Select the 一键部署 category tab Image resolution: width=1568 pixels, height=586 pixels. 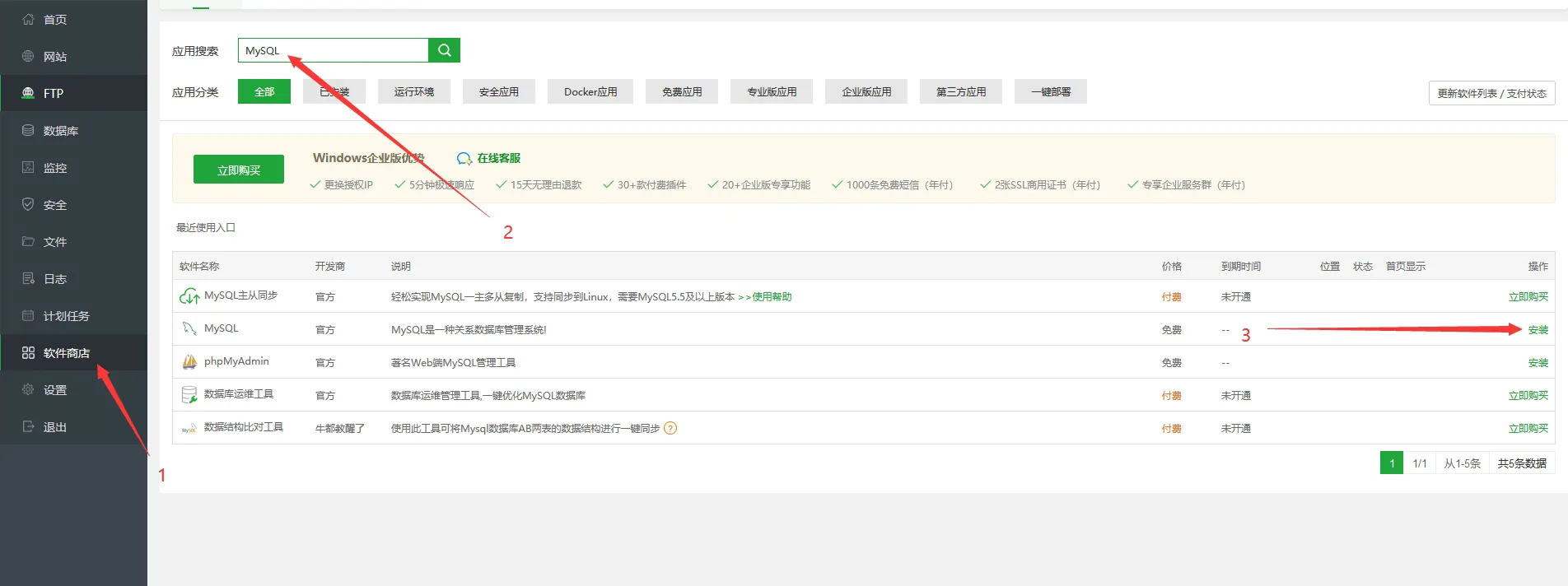(x=1051, y=92)
